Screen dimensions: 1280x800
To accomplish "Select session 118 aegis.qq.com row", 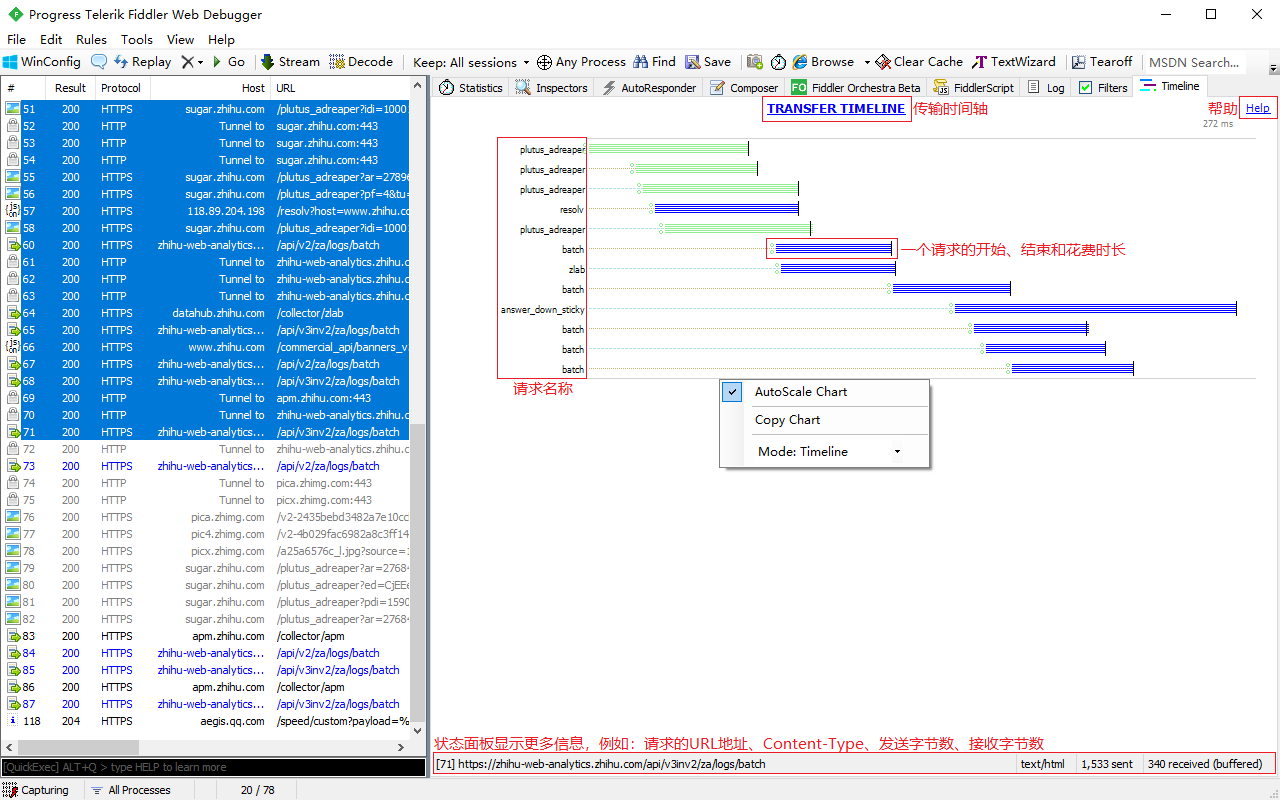I will point(207,721).
